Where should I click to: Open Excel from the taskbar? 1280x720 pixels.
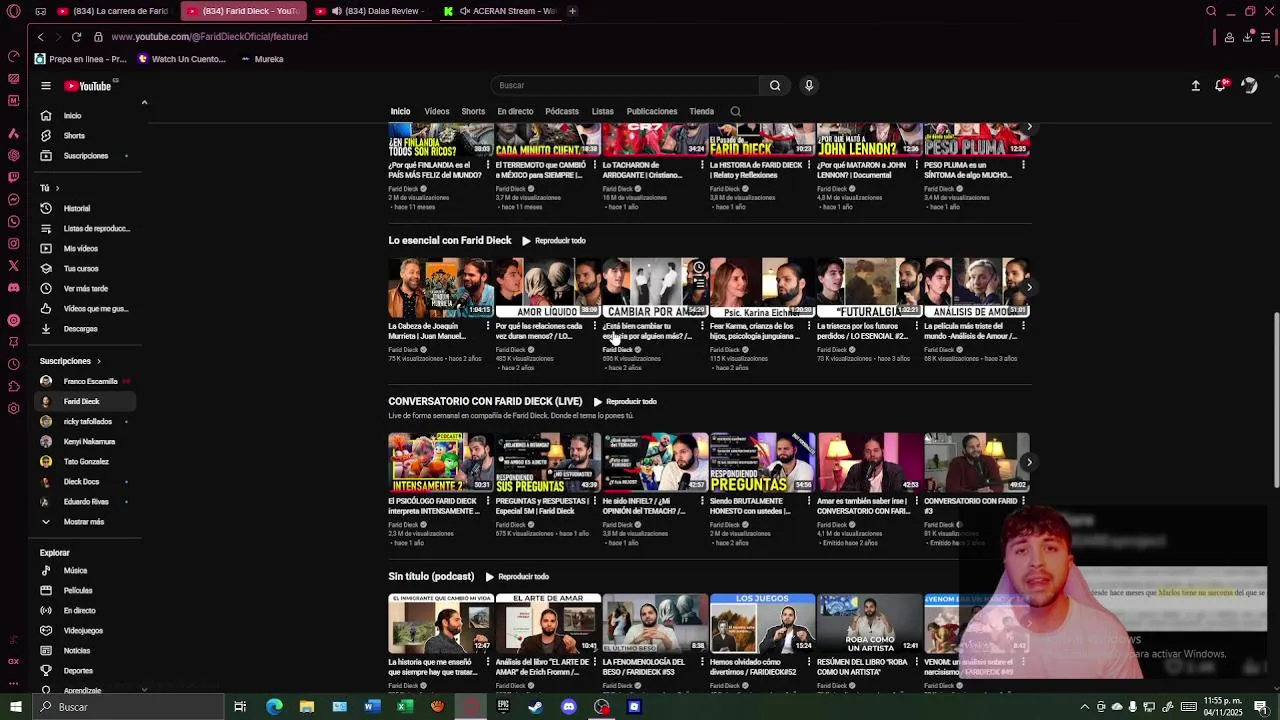point(405,707)
